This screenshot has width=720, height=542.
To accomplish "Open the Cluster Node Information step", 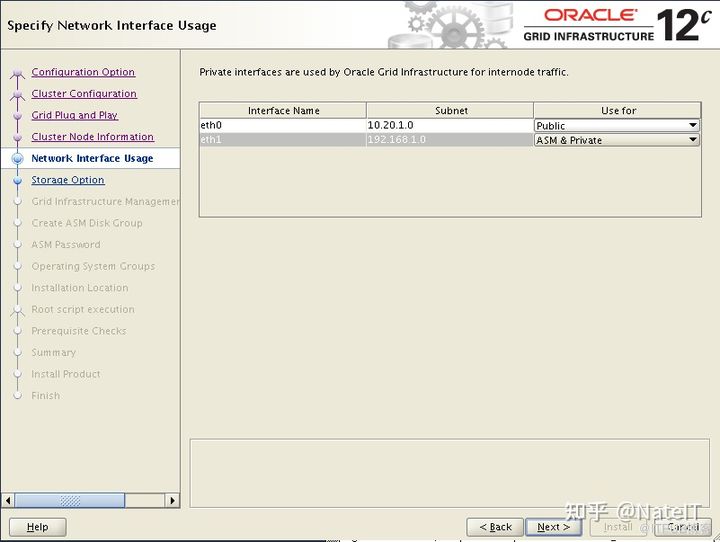I will click(93, 137).
